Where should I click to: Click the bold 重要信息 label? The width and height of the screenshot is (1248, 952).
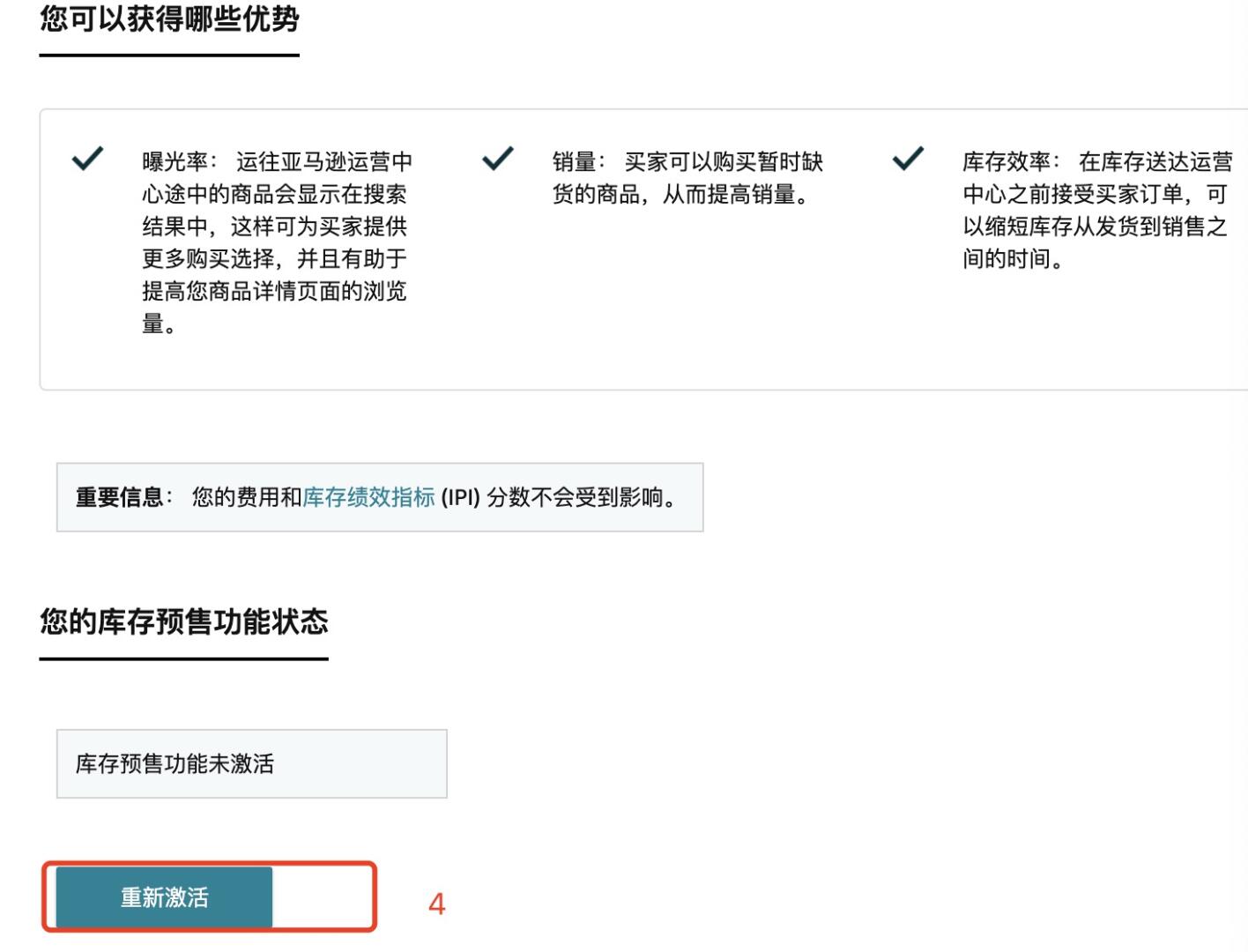pyautogui.click(x=120, y=497)
